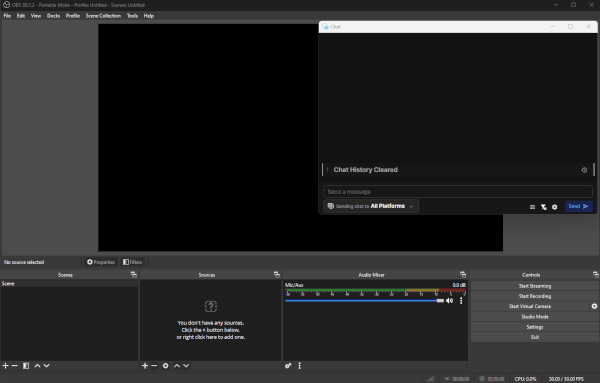This screenshot has width=600, height=383.
Task: Add a source with plus icon
Action: click(x=145, y=366)
